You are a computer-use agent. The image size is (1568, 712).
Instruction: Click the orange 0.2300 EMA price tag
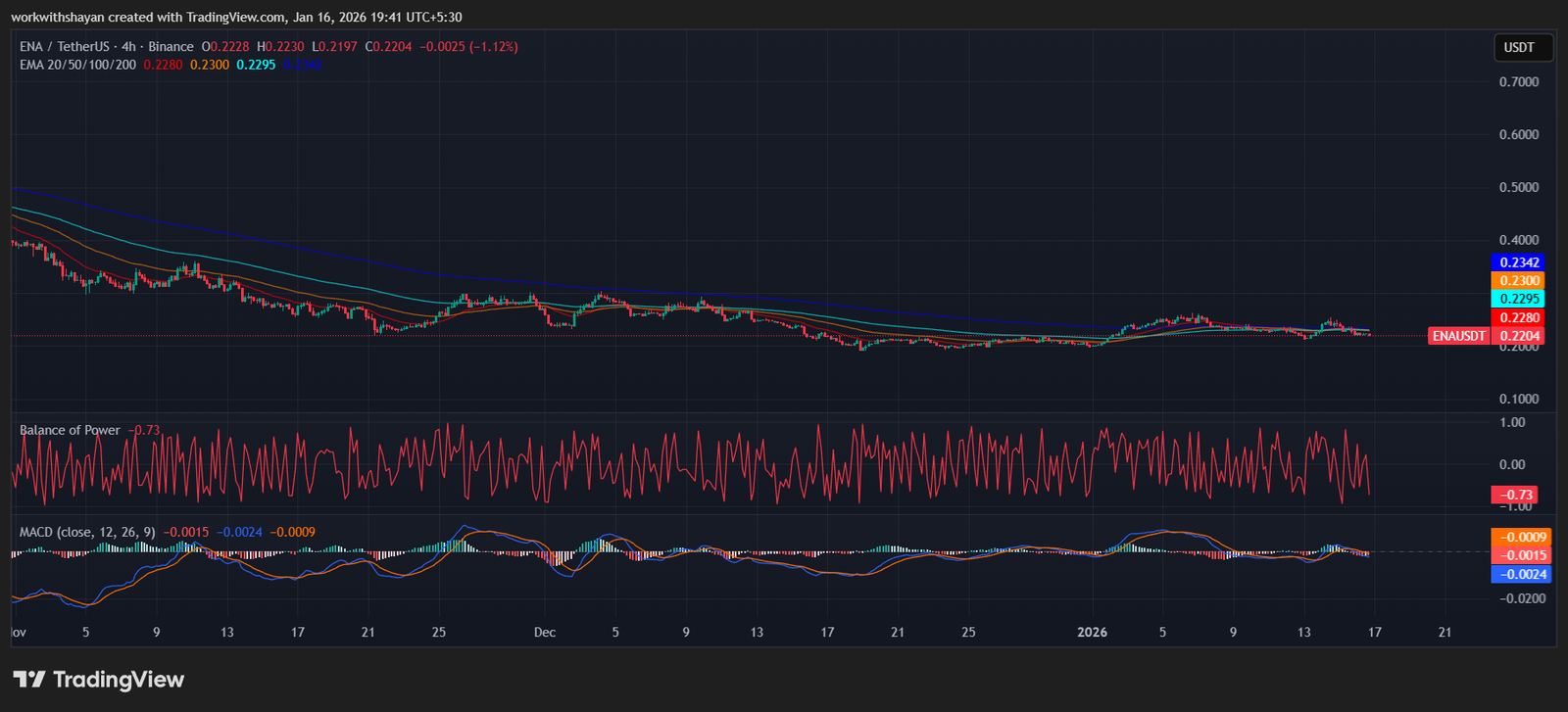coord(1519,281)
